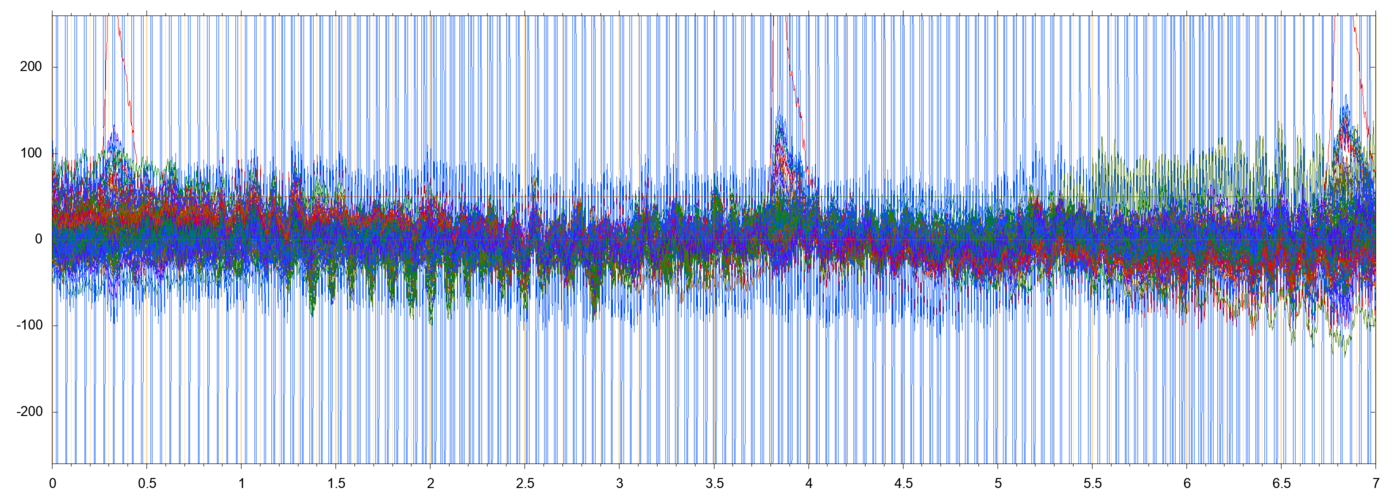Select the y-axis tick label 100

tap(33, 153)
